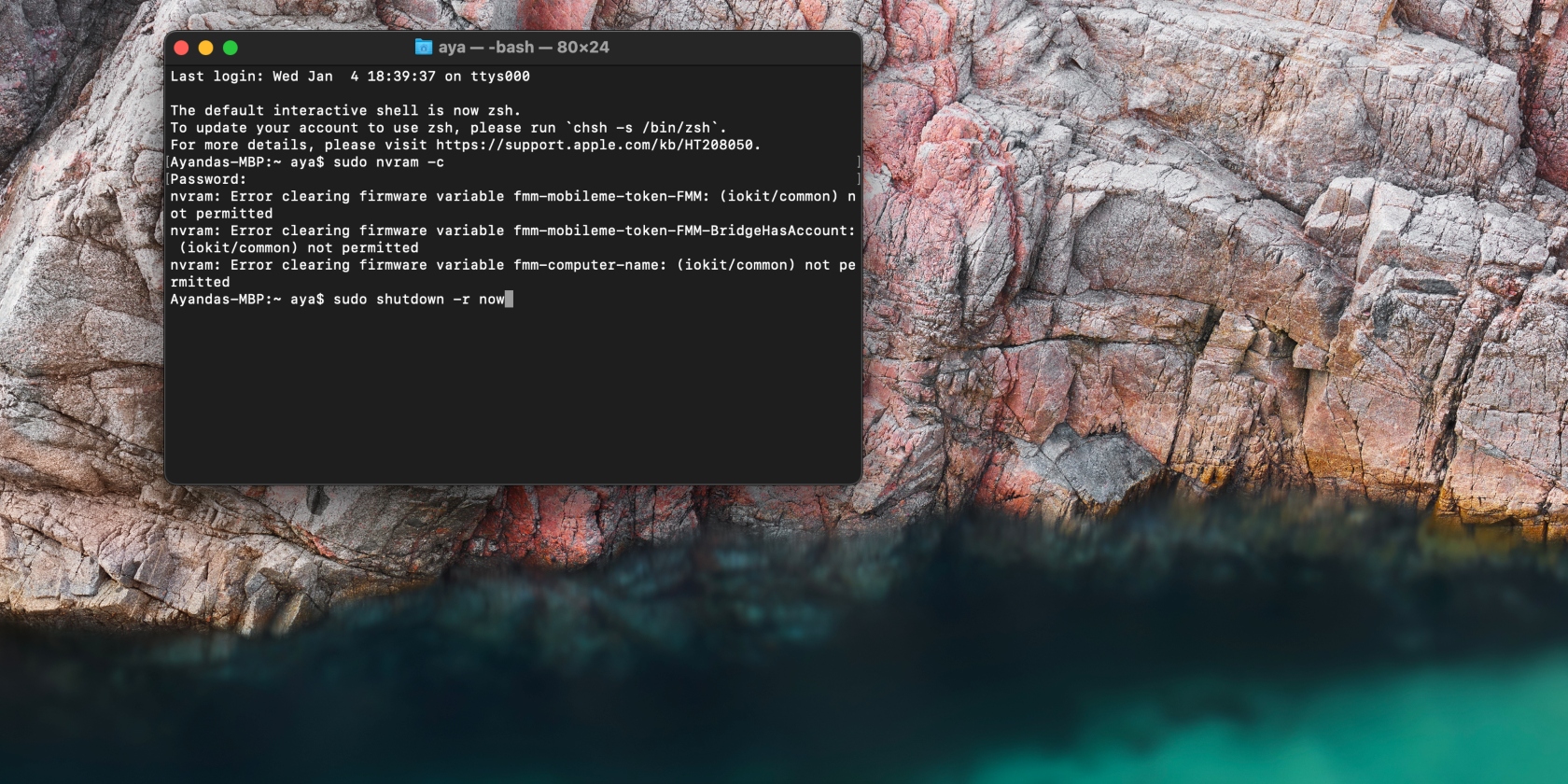The image size is (1568, 784).
Task: Click 'The default interactive shell is now zsh.'
Action: click(x=345, y=110)
